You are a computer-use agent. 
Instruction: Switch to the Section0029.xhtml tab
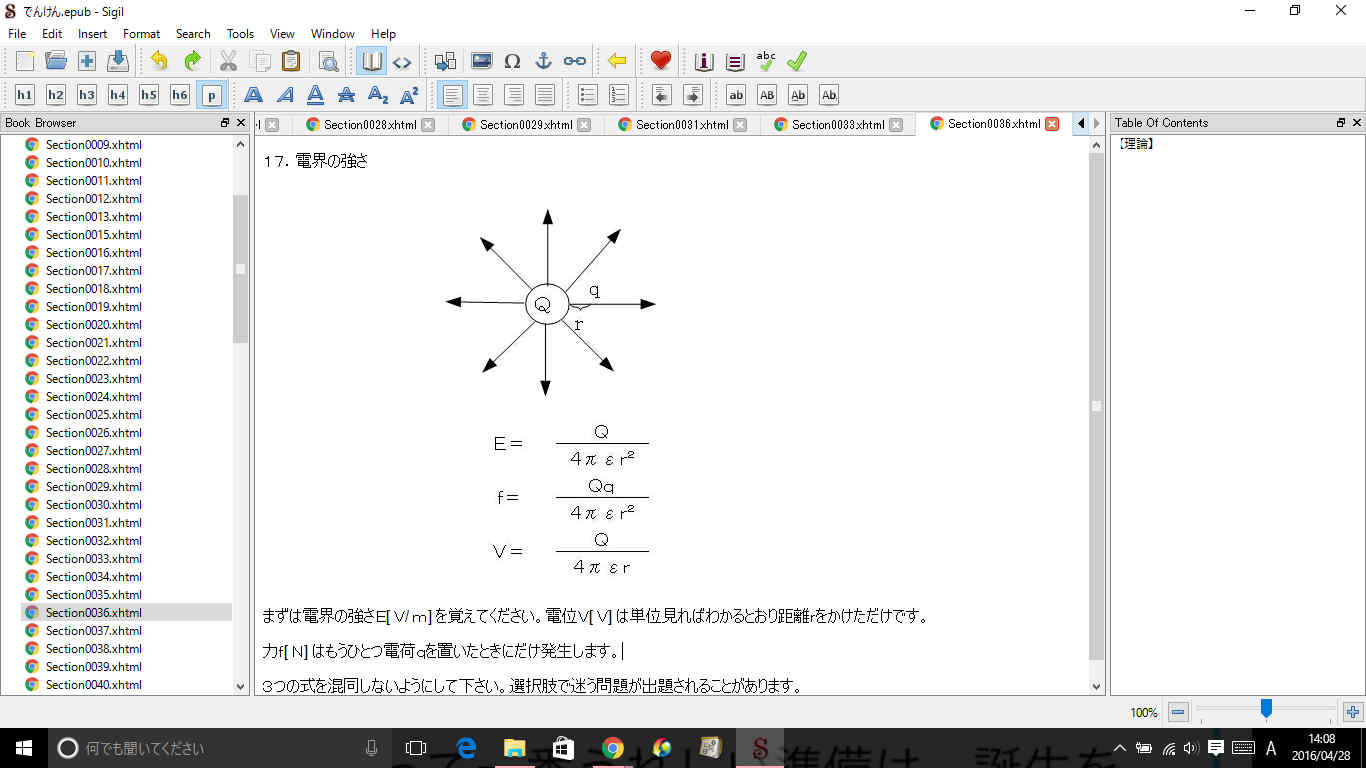click(526, 125)
